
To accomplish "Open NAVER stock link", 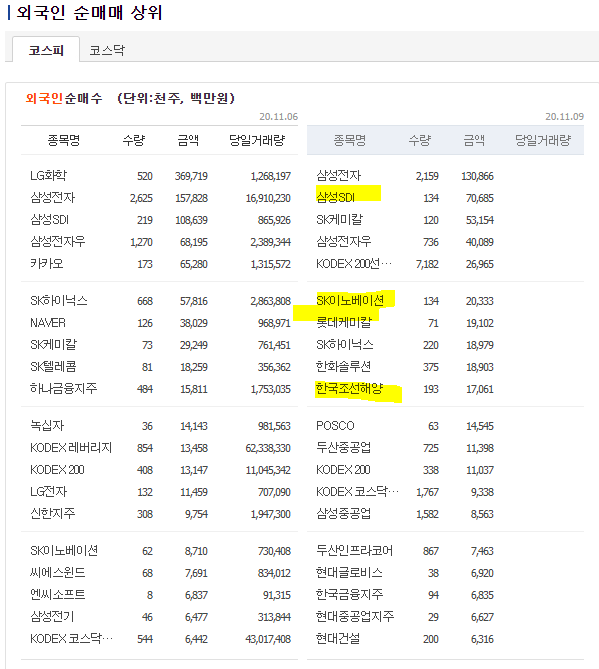I will 48,323.
